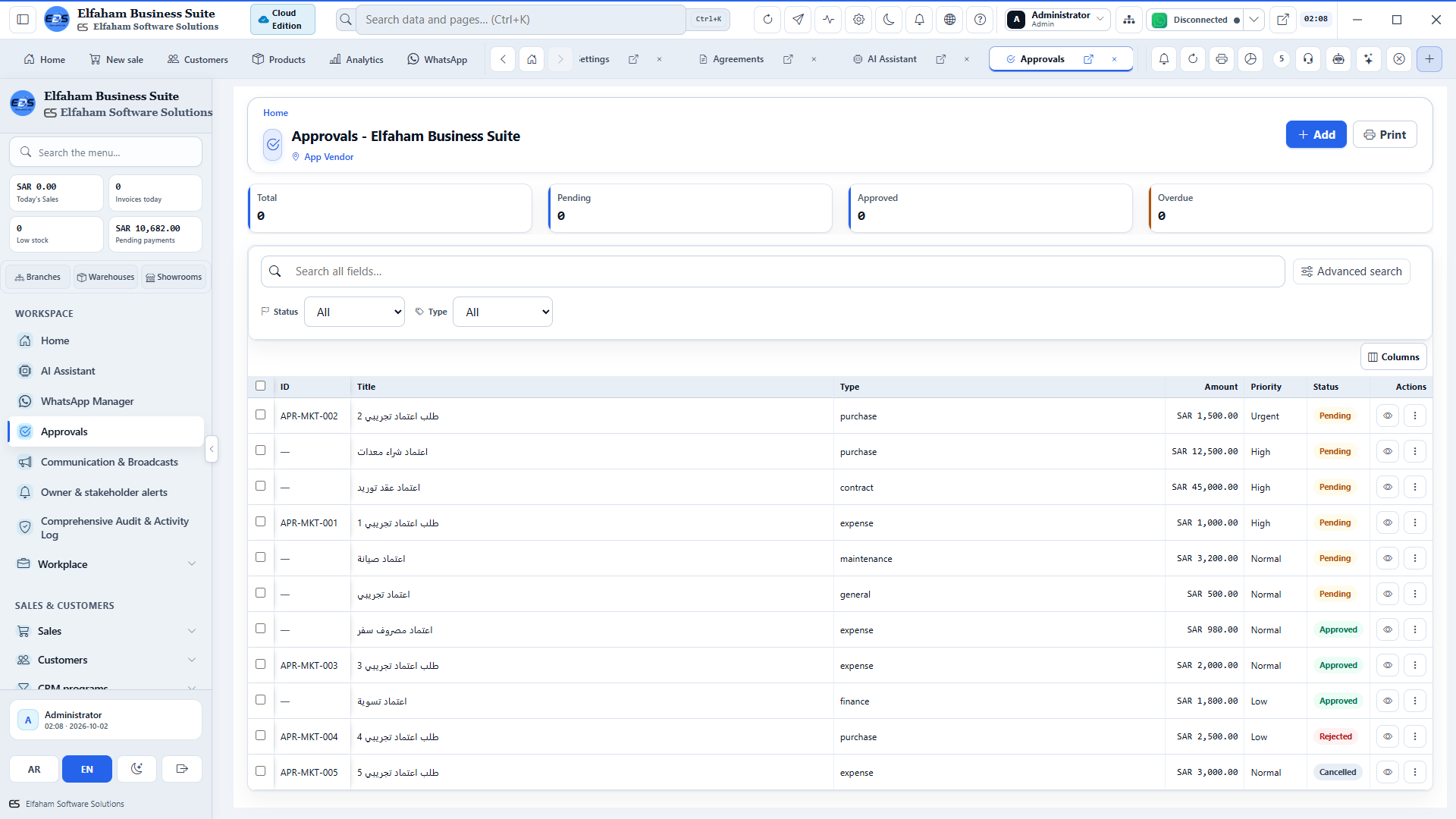
Task: Check the select-all header checkbox
Action: [261, 386]
